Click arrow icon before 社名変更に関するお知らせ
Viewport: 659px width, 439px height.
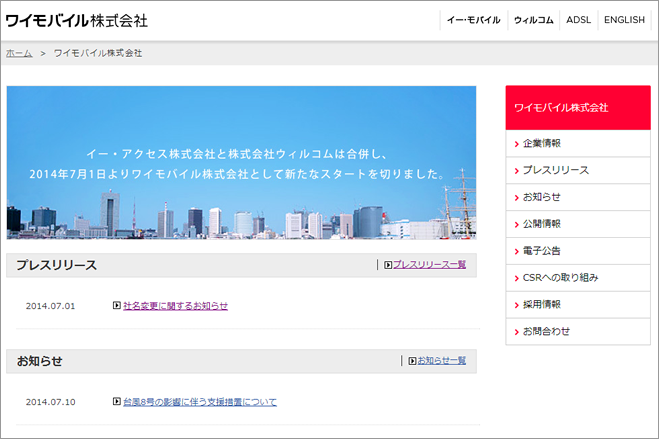pos(117,305)
